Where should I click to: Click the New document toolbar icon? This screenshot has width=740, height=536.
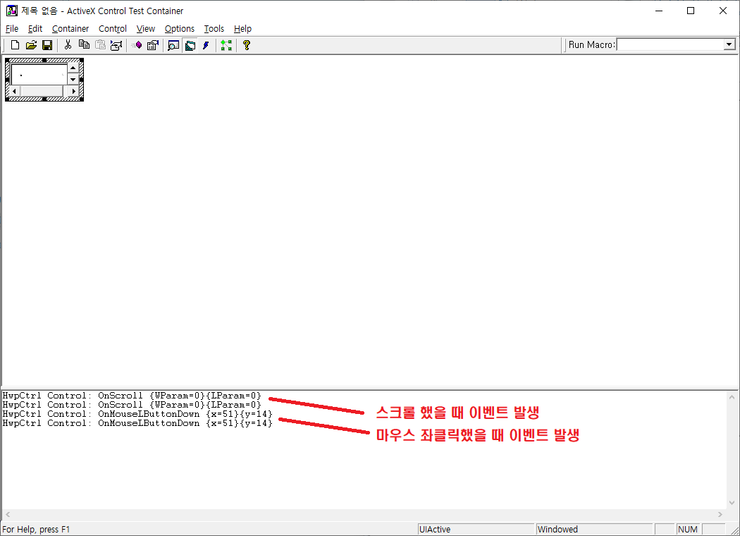point(15,45)
